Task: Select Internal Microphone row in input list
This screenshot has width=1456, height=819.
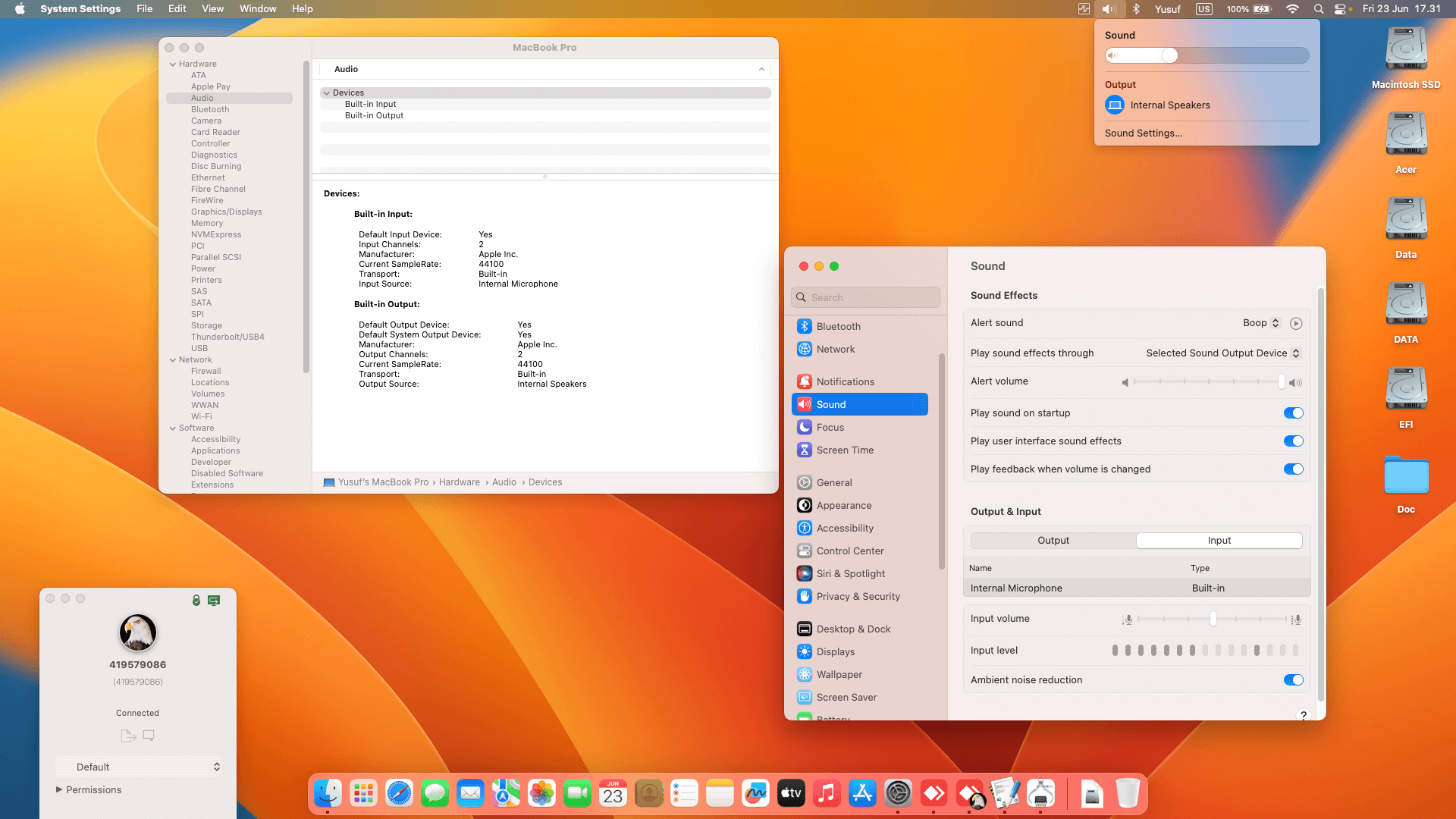Action: pyautogui.click(x=1136, y=588)
